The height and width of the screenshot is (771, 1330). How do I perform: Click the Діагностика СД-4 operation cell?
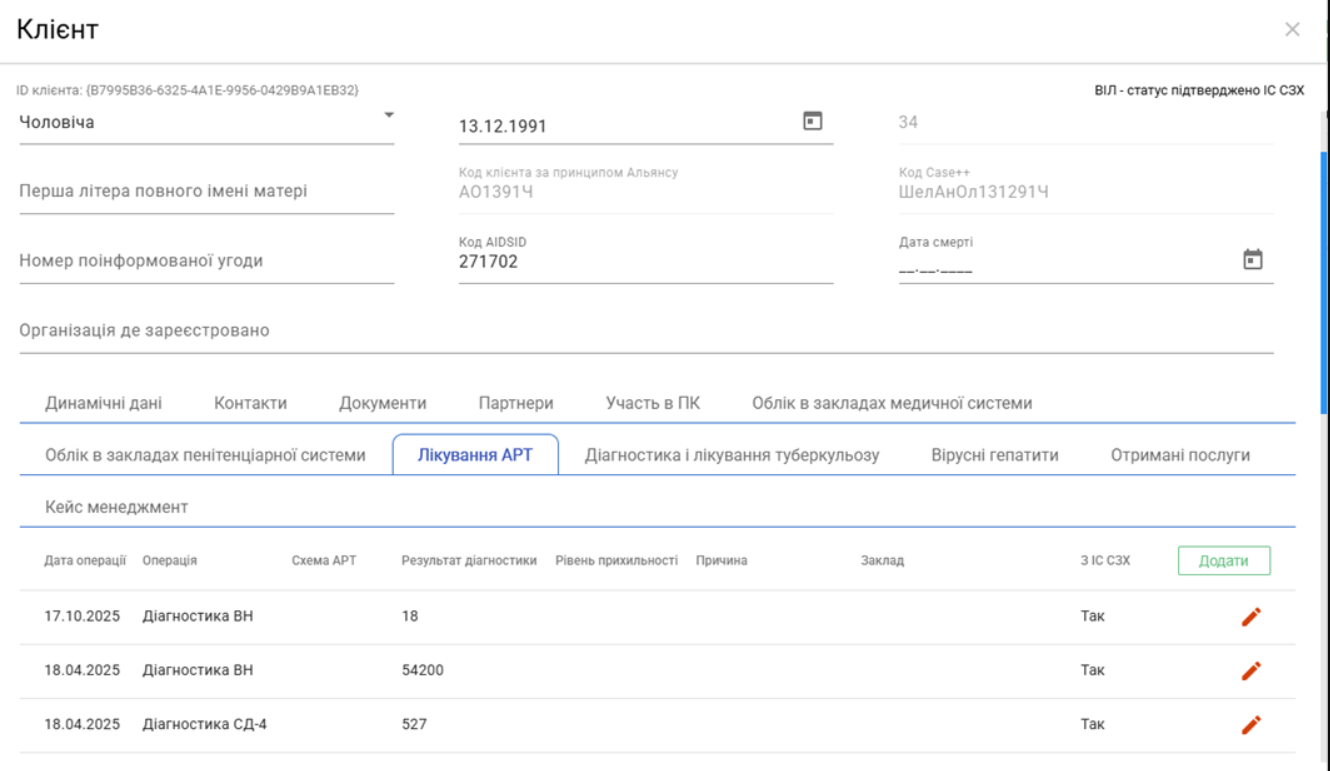(205, 724)
